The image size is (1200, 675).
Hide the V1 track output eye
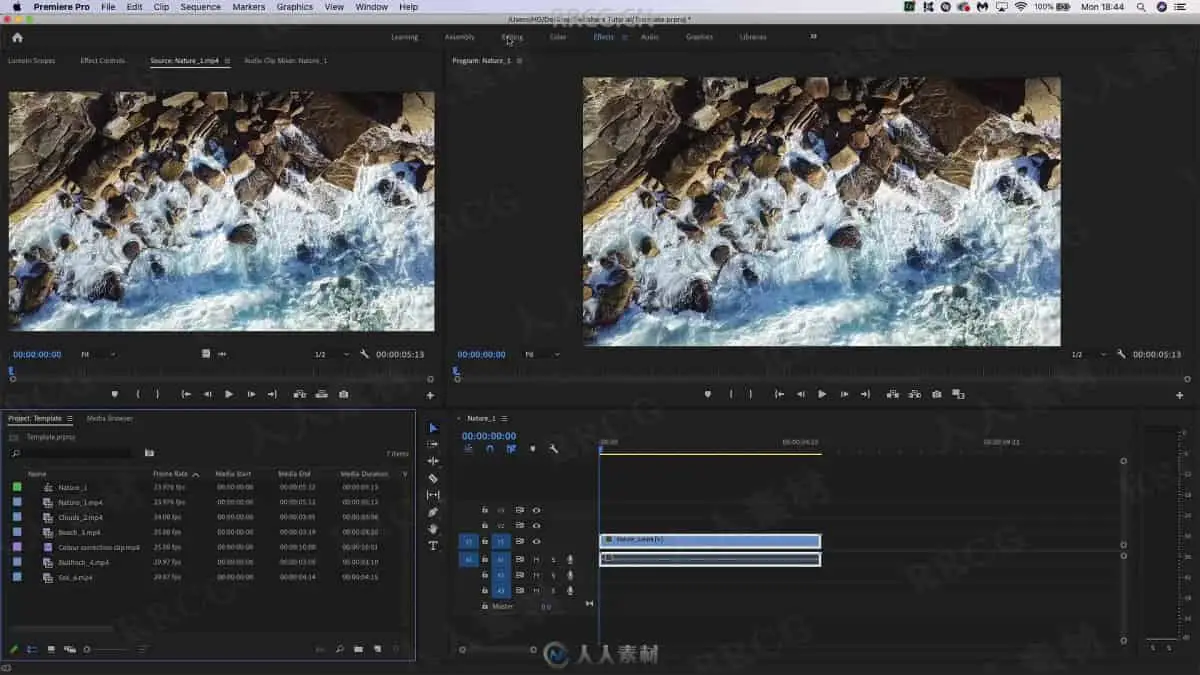click(536, 541)
